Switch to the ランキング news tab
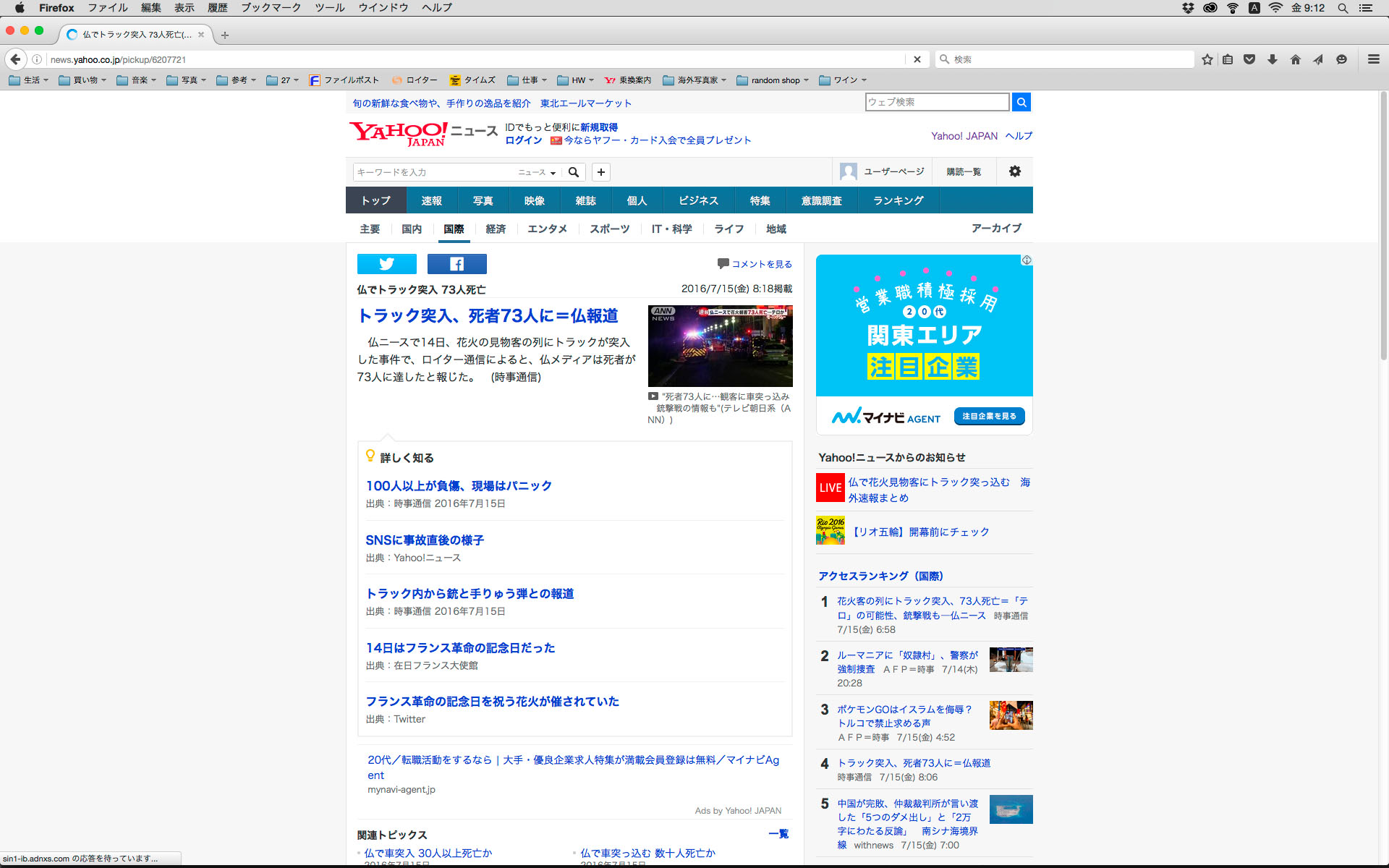The image size is (1389, 868). pyautogui.click(x=898, y=200)
